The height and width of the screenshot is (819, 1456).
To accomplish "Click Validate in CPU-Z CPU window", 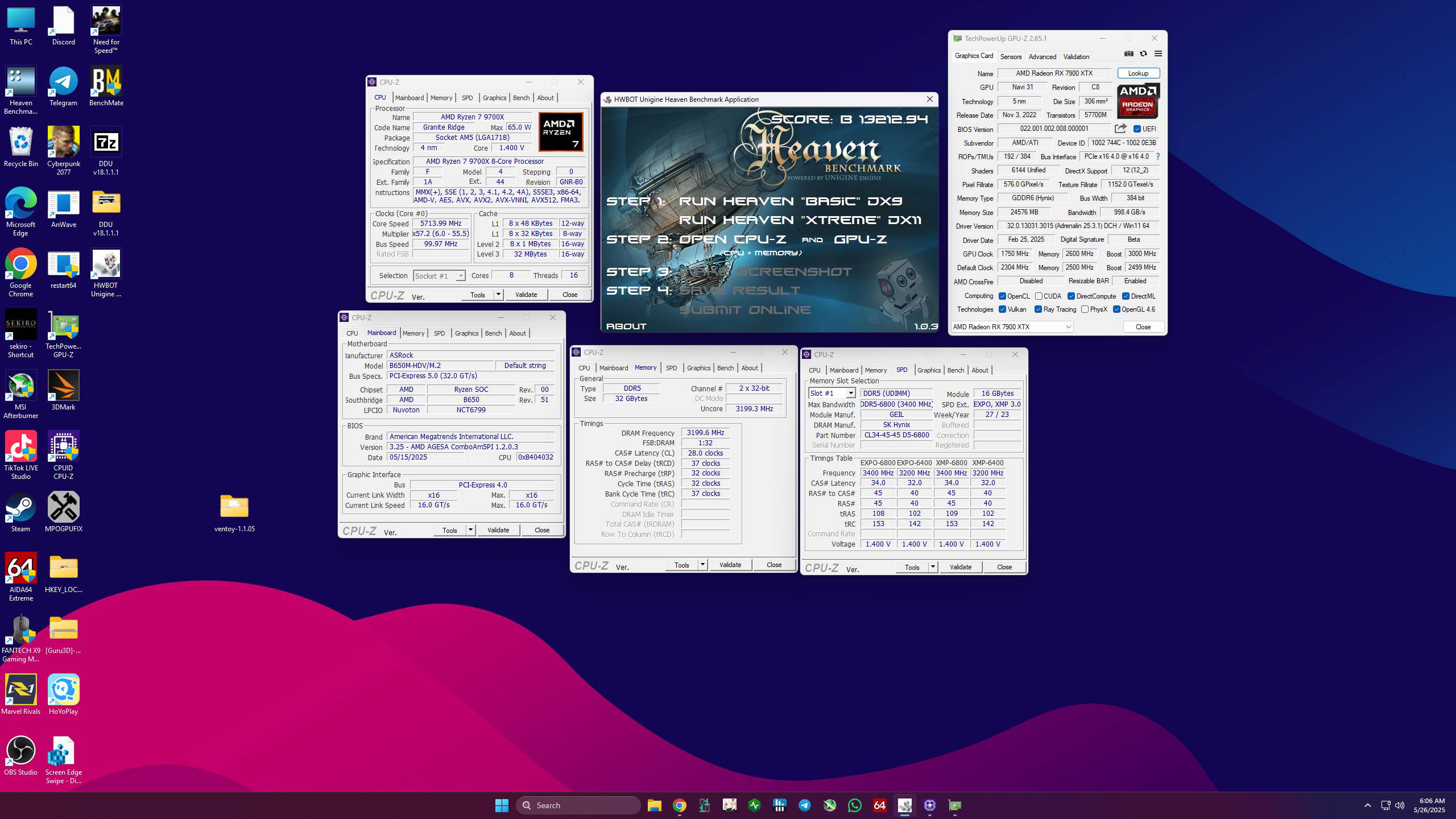I will click(526, 295).
